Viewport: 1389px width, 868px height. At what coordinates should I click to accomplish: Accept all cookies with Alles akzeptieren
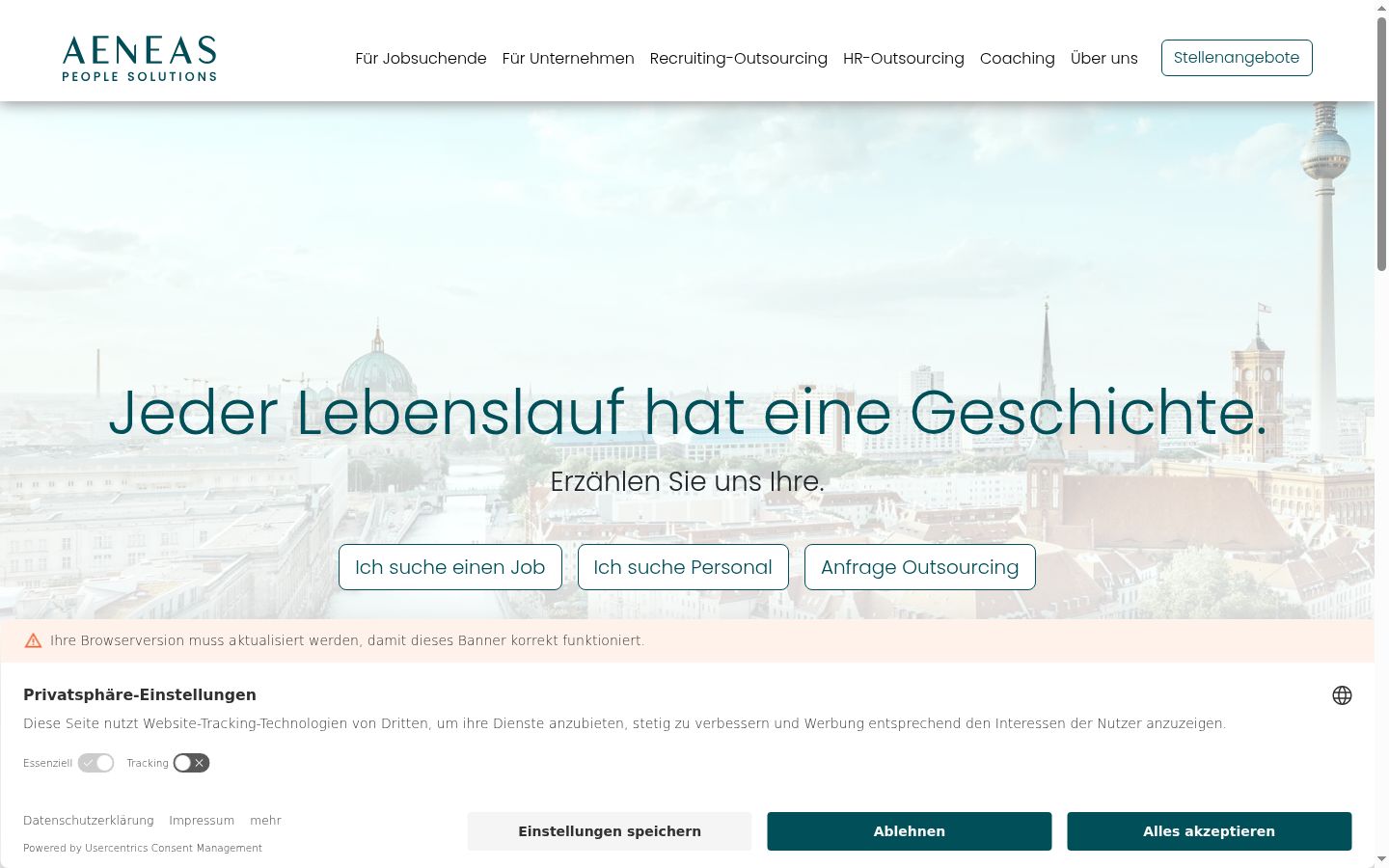point(1210,831)
